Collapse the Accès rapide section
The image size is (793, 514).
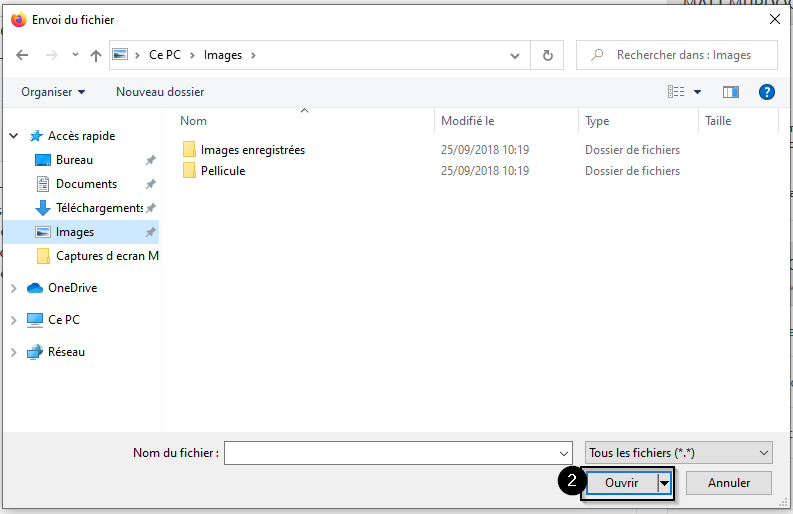[x=14, y=136]
